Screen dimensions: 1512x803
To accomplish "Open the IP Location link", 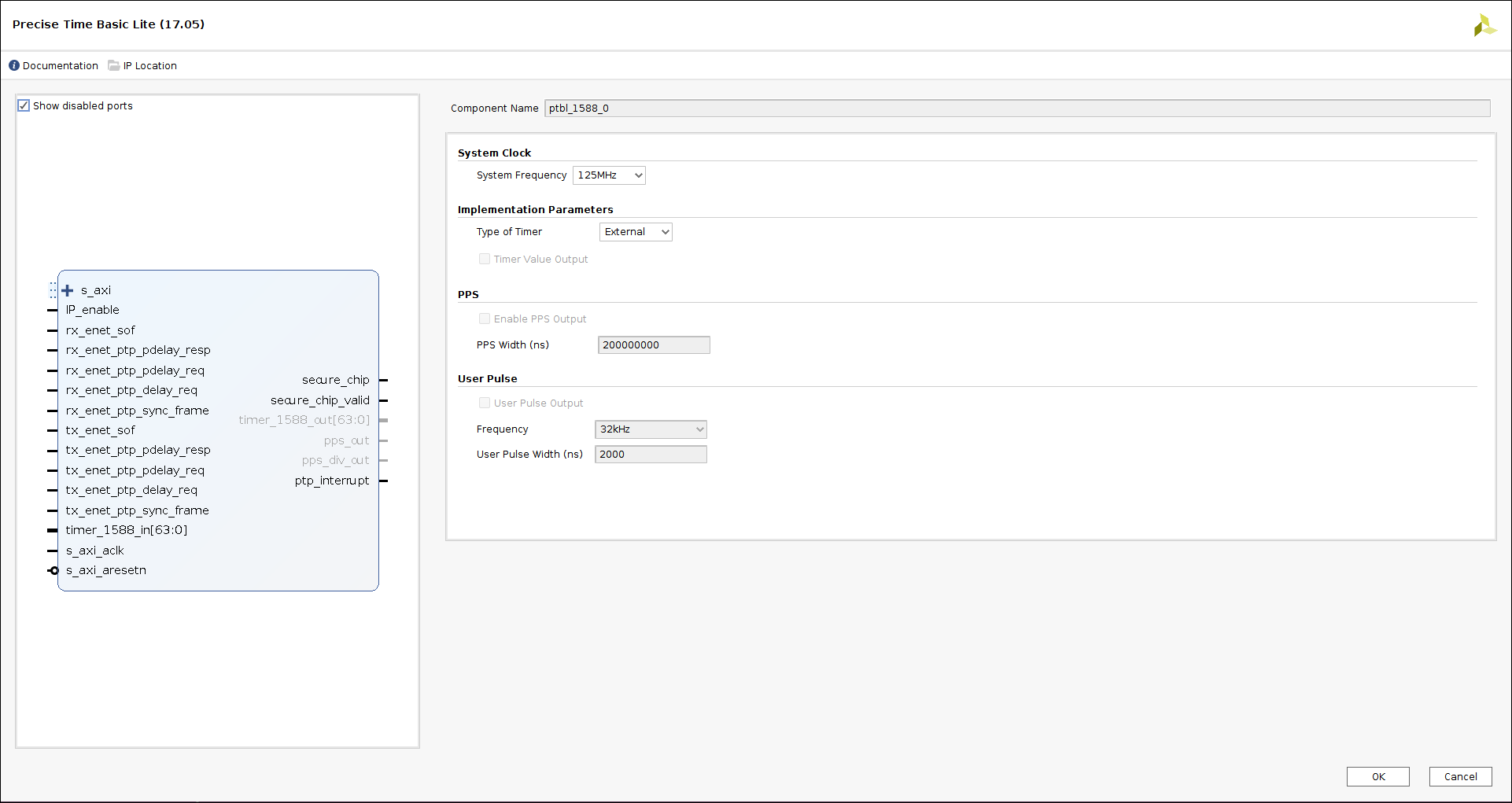I will click(149, 65).
